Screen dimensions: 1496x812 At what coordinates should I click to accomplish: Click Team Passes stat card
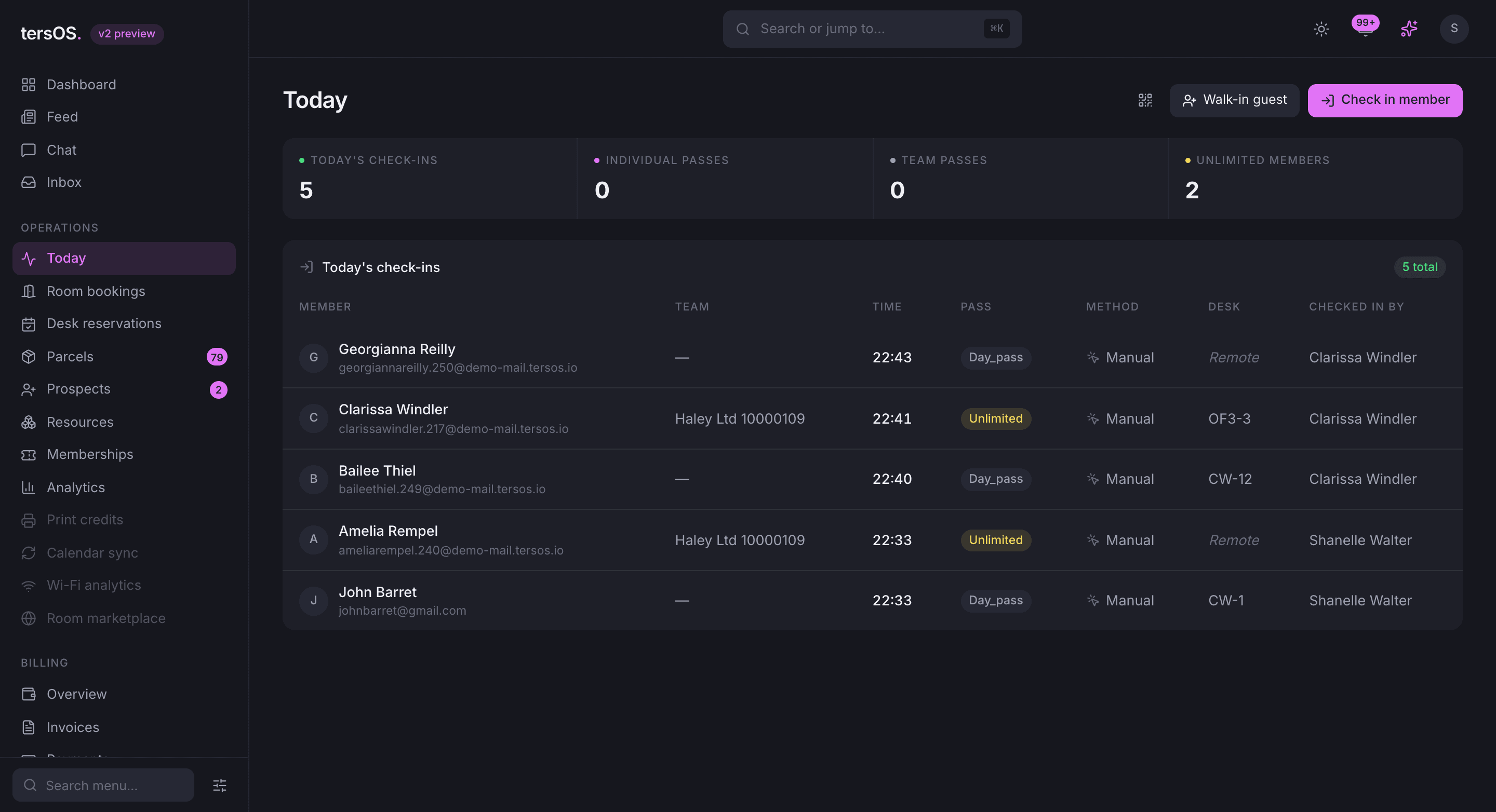[1020, 179]
